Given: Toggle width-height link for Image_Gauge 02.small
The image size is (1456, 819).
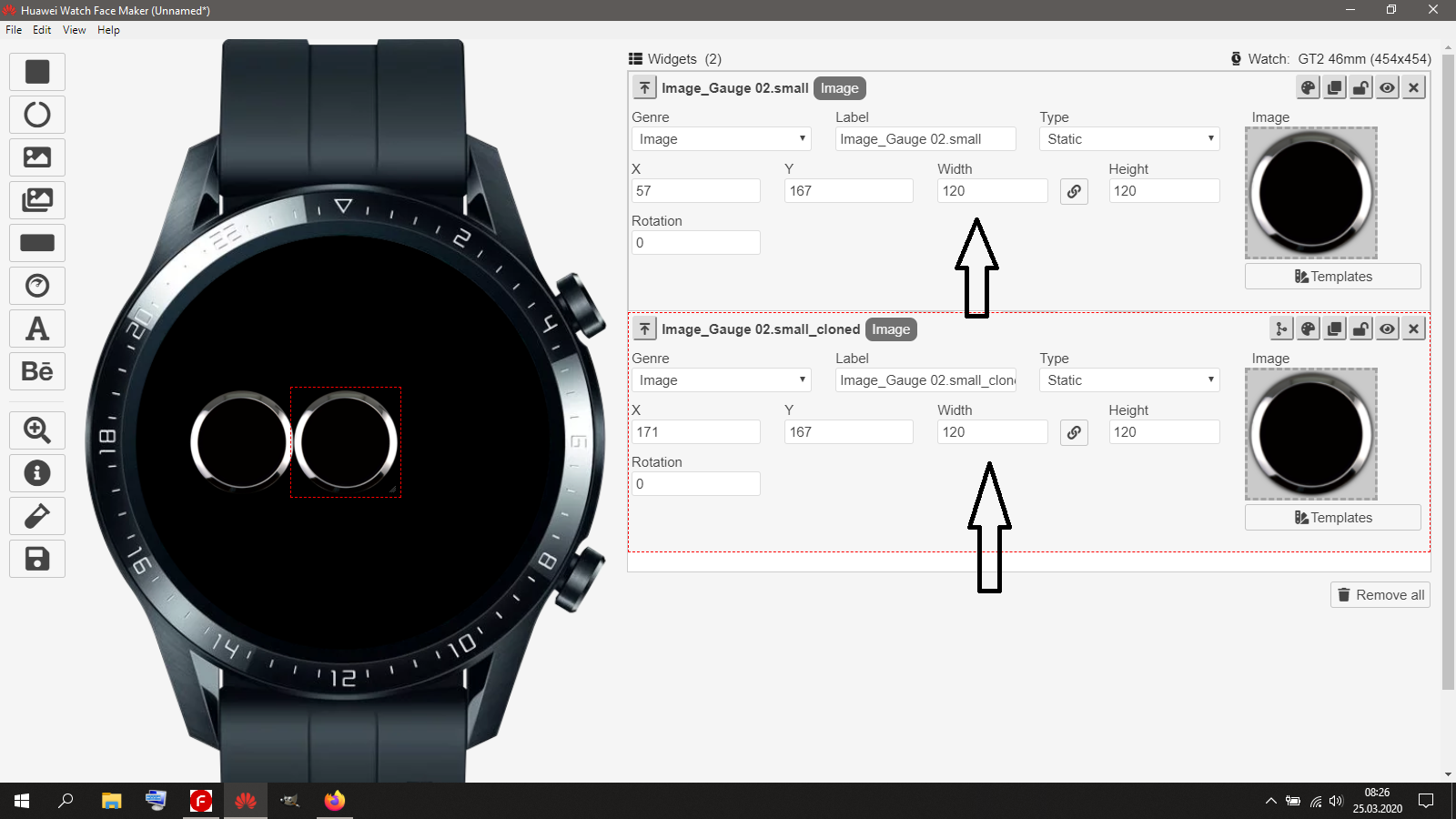Looking at the screenshot, I should (x=1074, y=191).
